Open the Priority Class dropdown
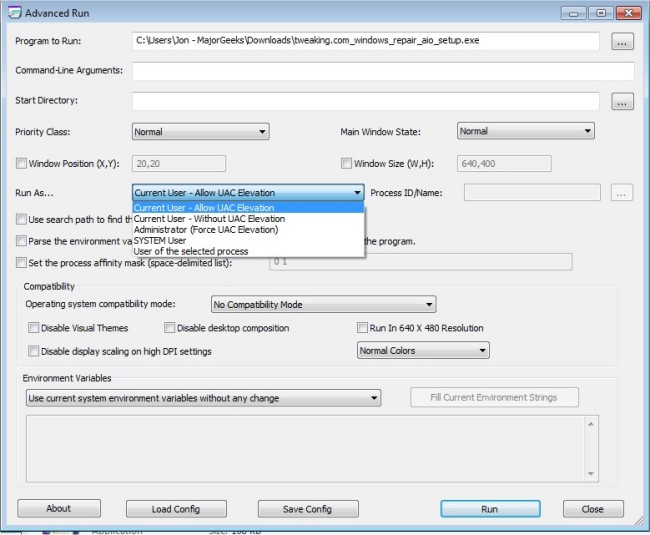This screenshot has height=535, width=650. pos(200,131)
